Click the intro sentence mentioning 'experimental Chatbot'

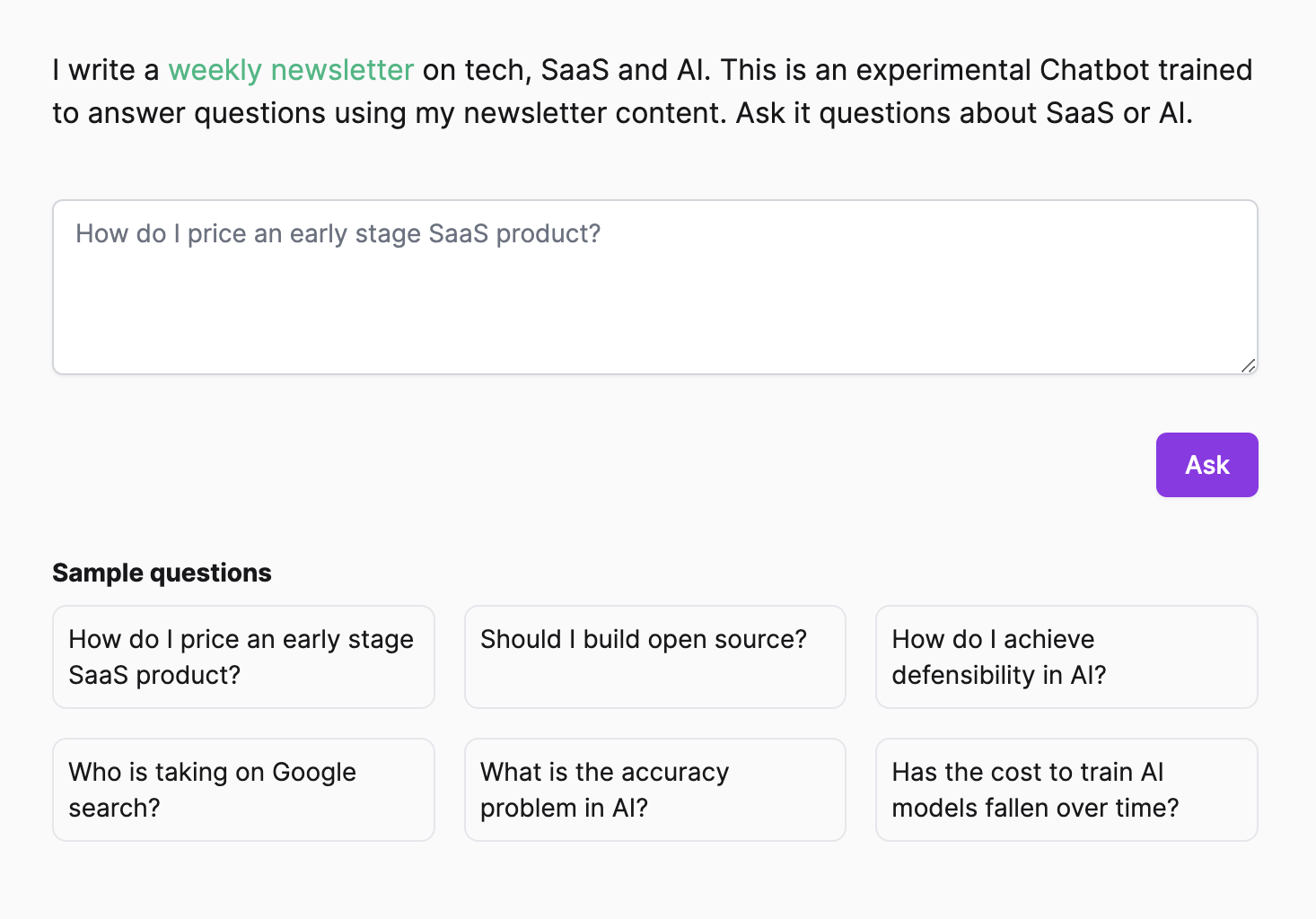[987, 70]
